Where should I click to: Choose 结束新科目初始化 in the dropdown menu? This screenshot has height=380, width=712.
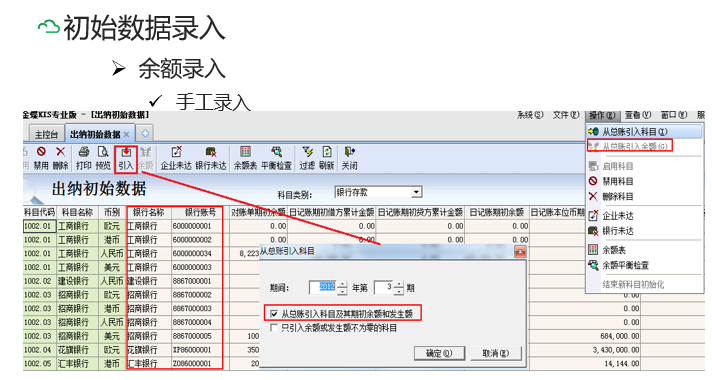point(644,284)
